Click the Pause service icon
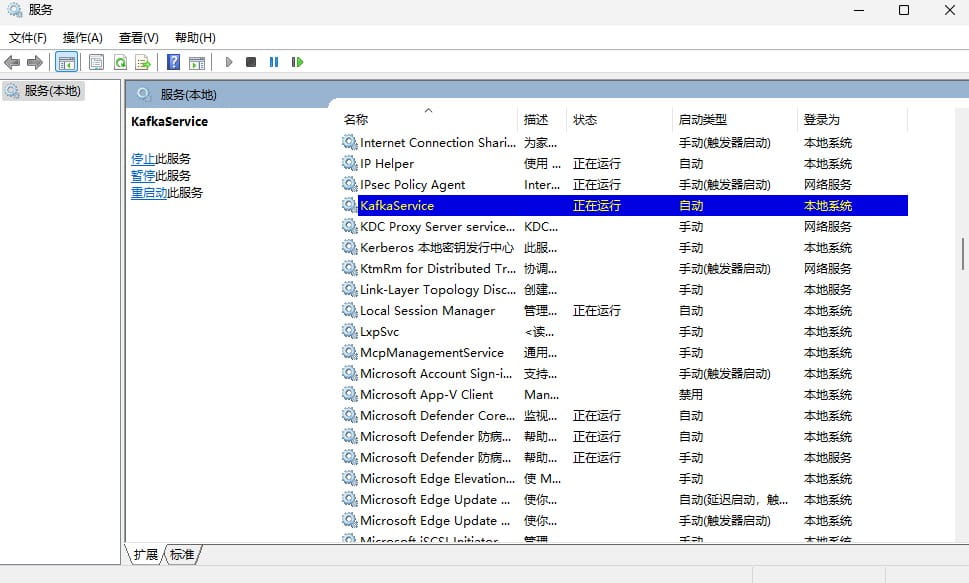969x583 pixels. pyautogui.click(x=274, y=62)
